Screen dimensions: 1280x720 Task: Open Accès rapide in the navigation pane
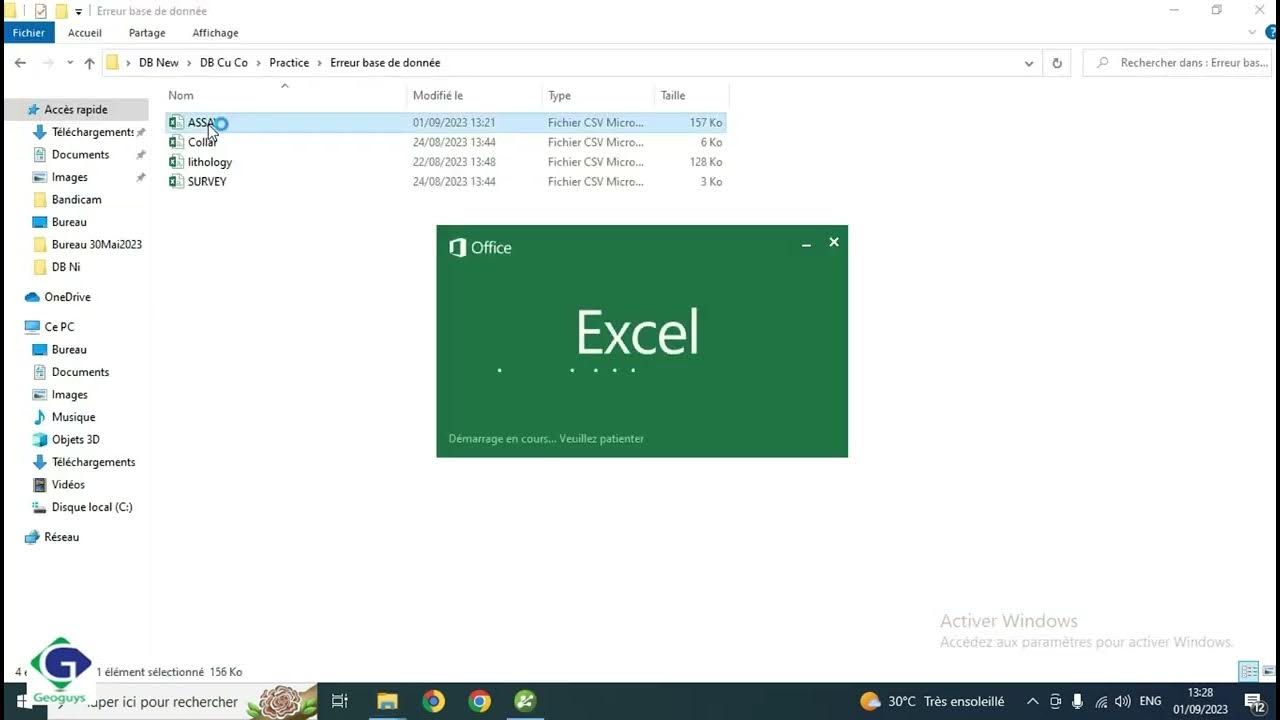coord(76,110)
